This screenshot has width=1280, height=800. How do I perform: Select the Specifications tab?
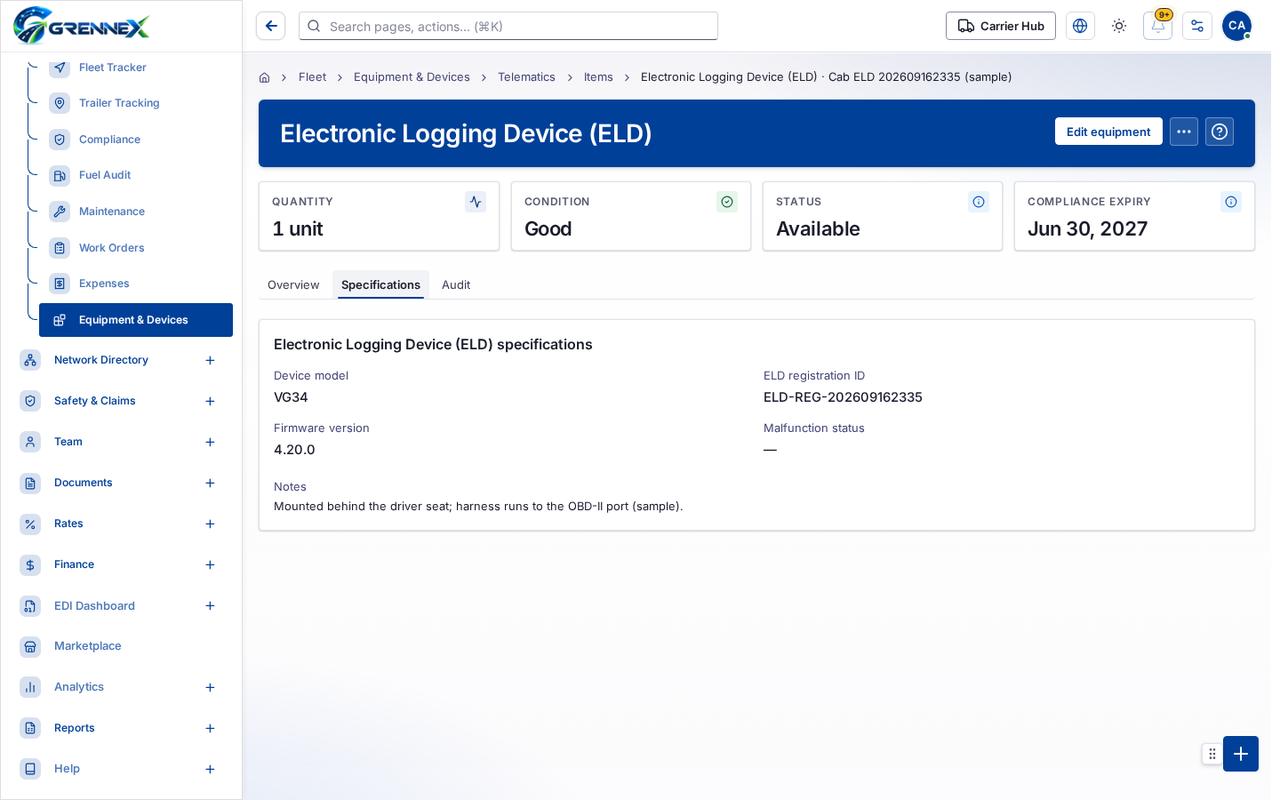(x=381, y=285)
